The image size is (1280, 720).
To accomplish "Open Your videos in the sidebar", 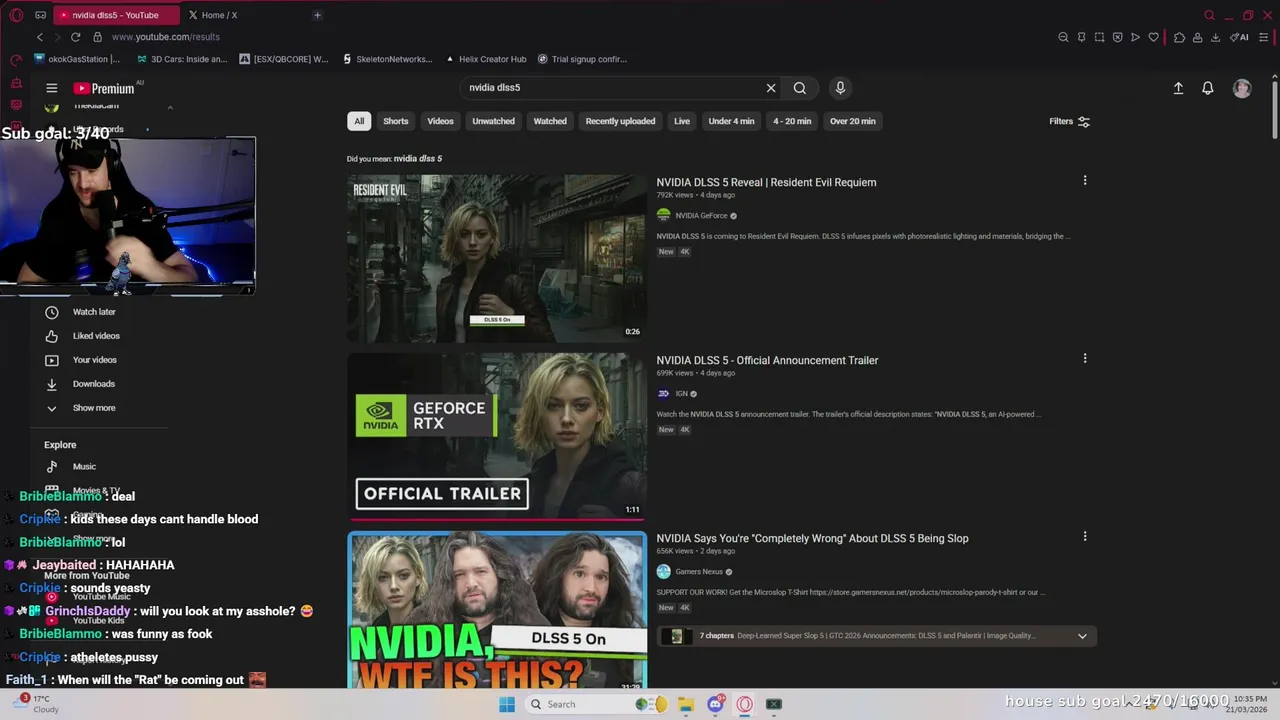I will (94, 360).
